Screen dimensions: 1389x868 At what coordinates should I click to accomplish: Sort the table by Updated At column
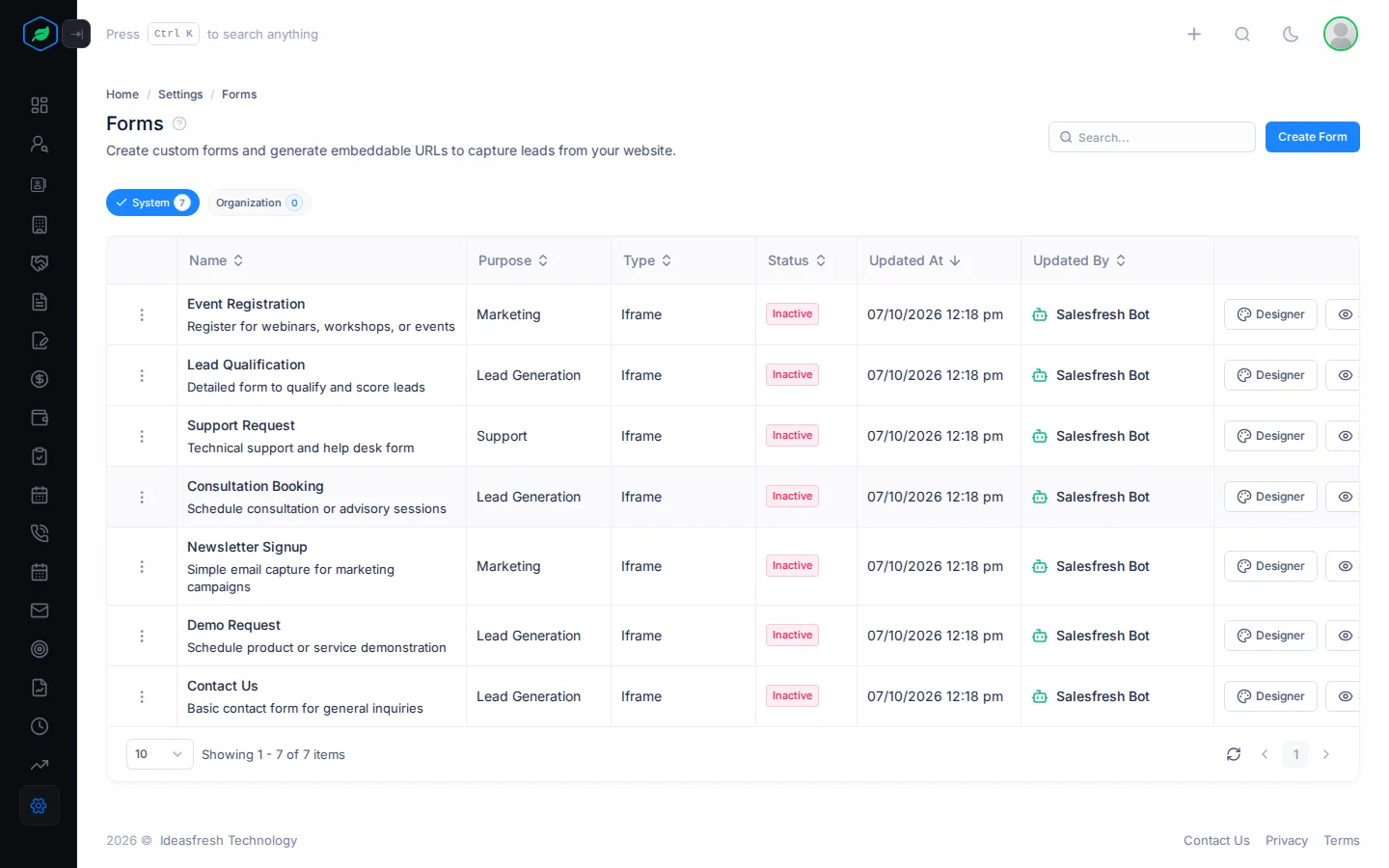coord(914,260)
